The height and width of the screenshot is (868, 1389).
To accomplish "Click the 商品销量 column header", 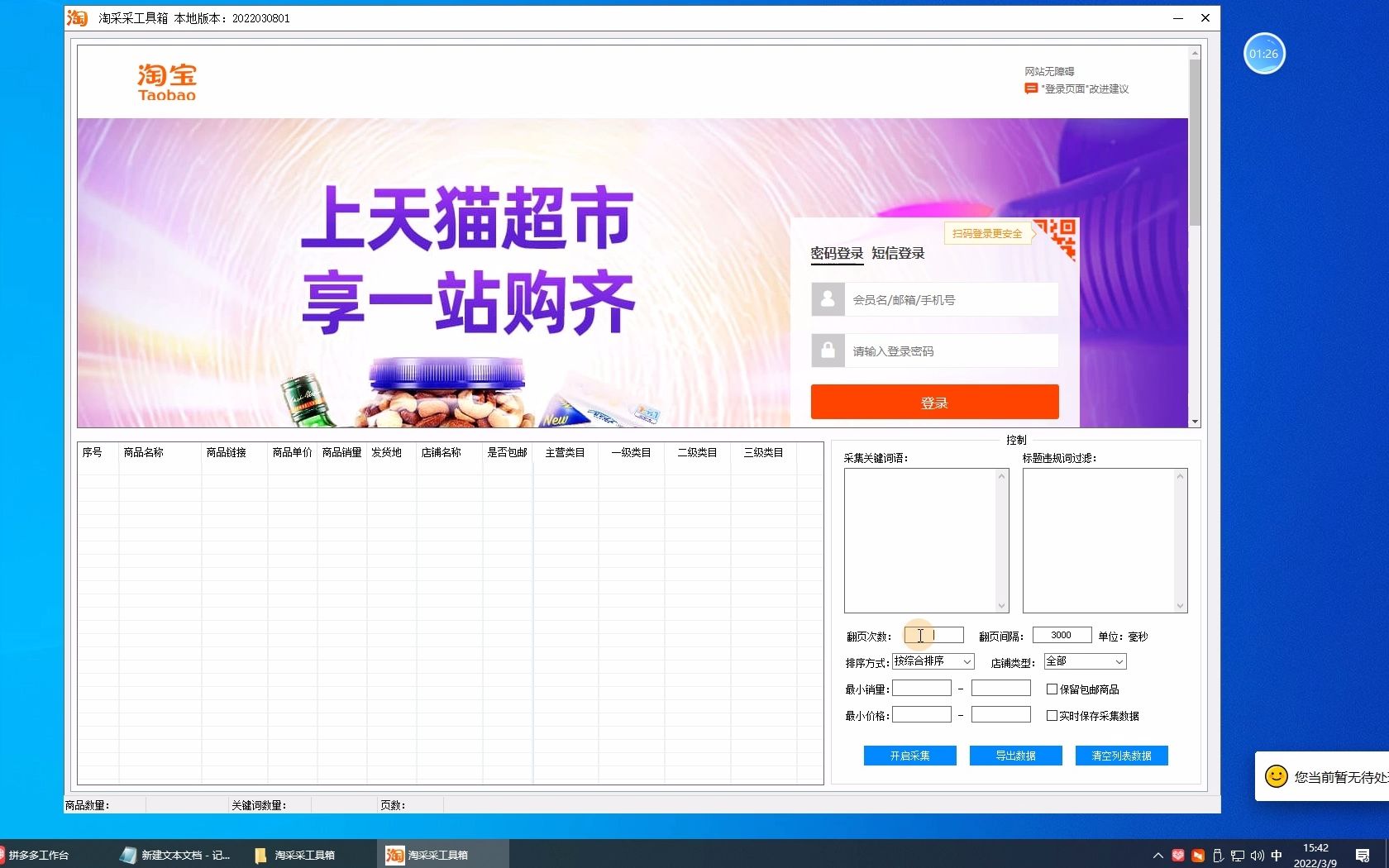I will point(342,452).
